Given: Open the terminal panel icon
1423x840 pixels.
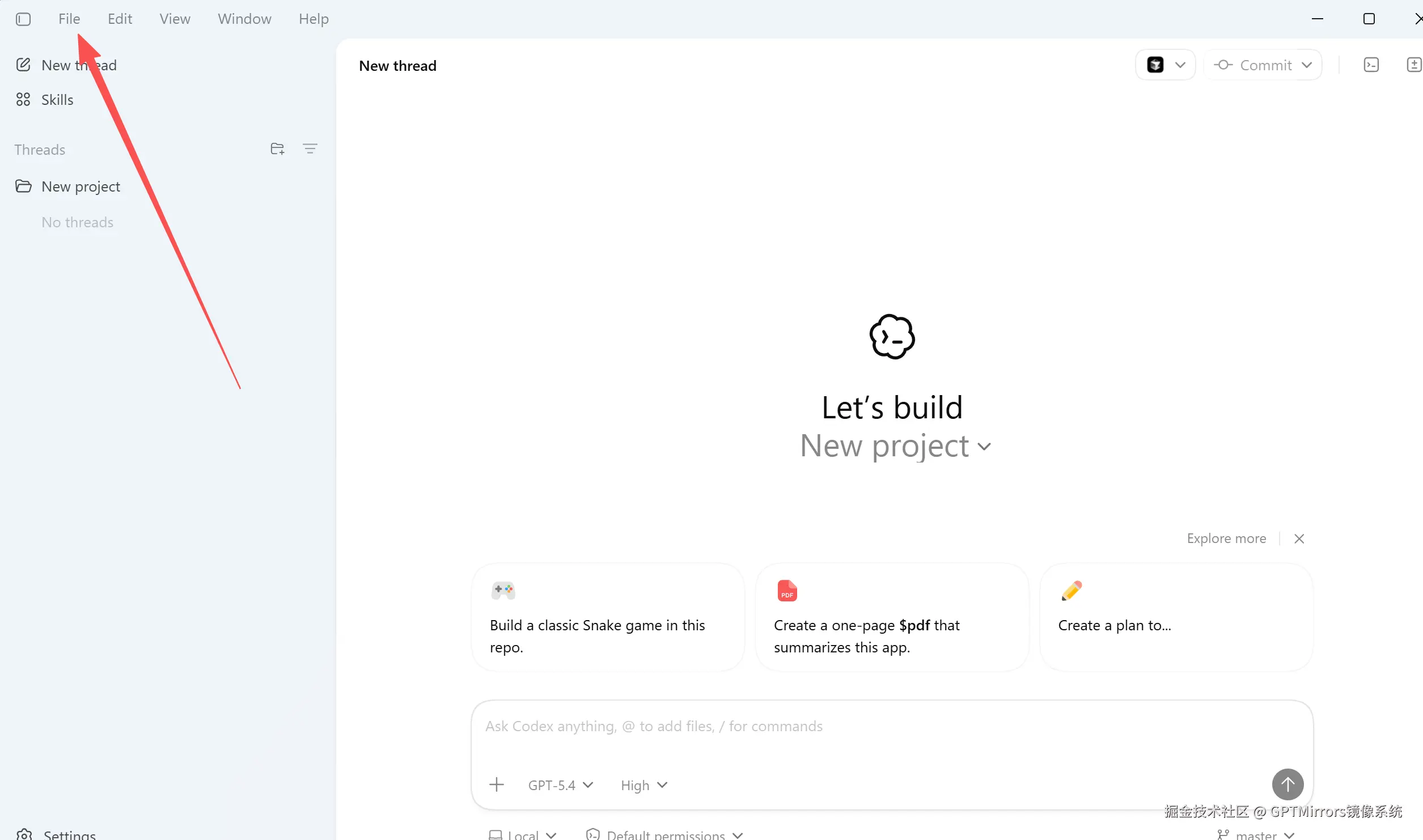Looking at the screenshot, I should [x=1371, y=65].
